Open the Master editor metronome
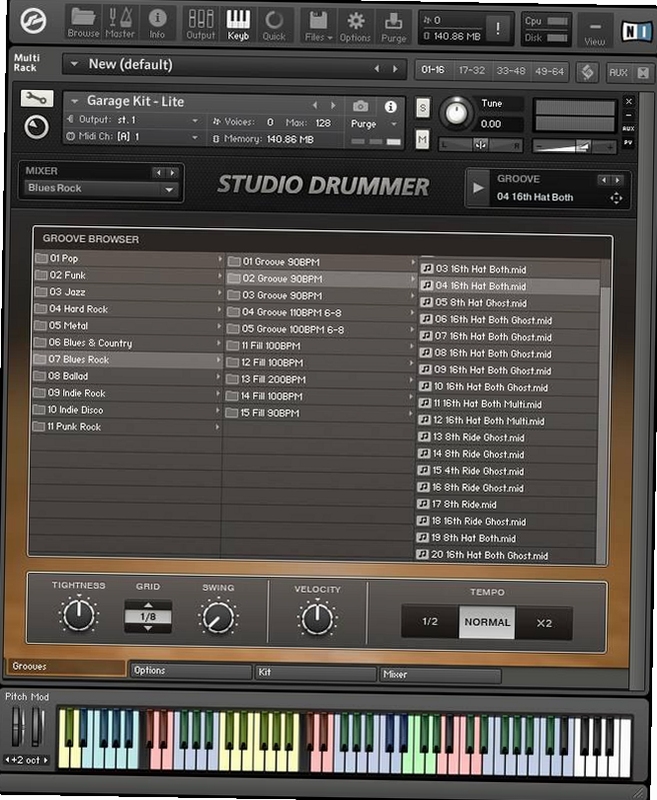 click(x=120, y=23)
